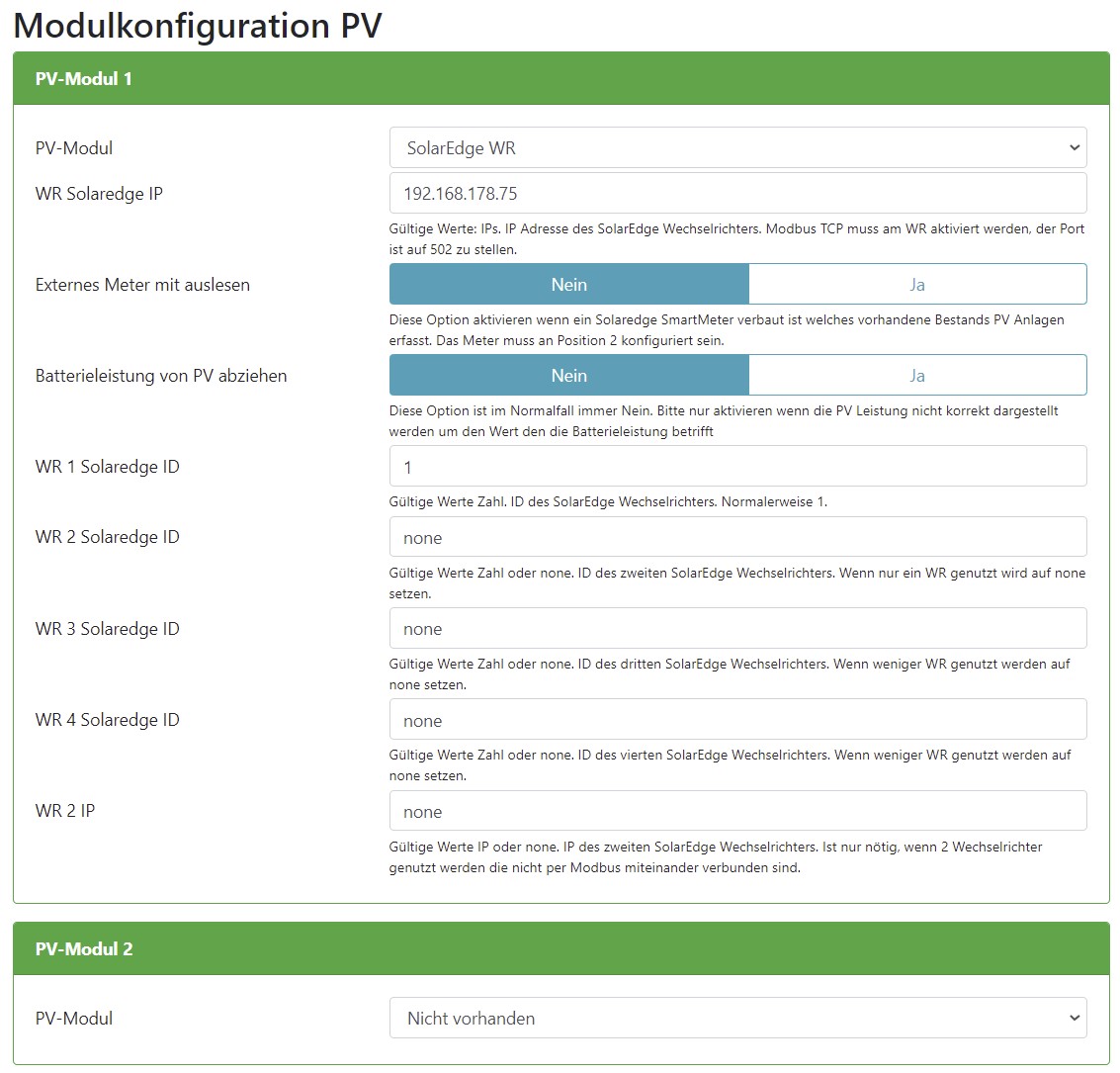Screen dimensions: 1120x1073
Task: Click the WR 2 IP input field
Action: point(737,811)
